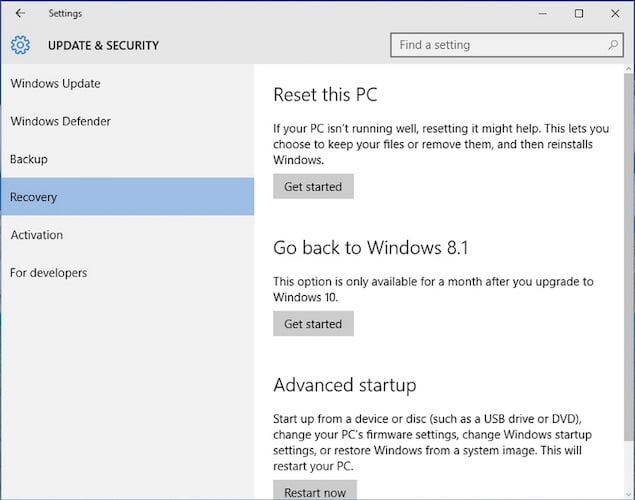Maximize the Settings window

pos(579,14)
